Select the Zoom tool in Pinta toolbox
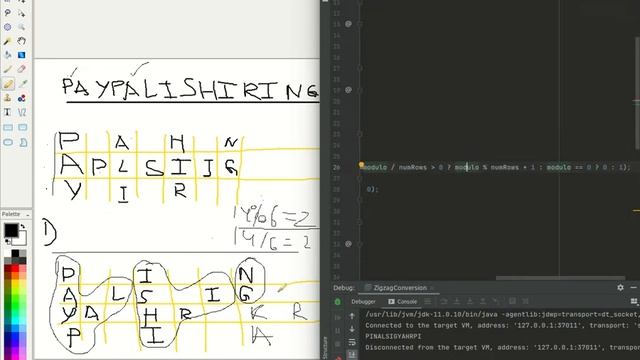This screenshot has width=640, height=360. [x=22, y=27]
